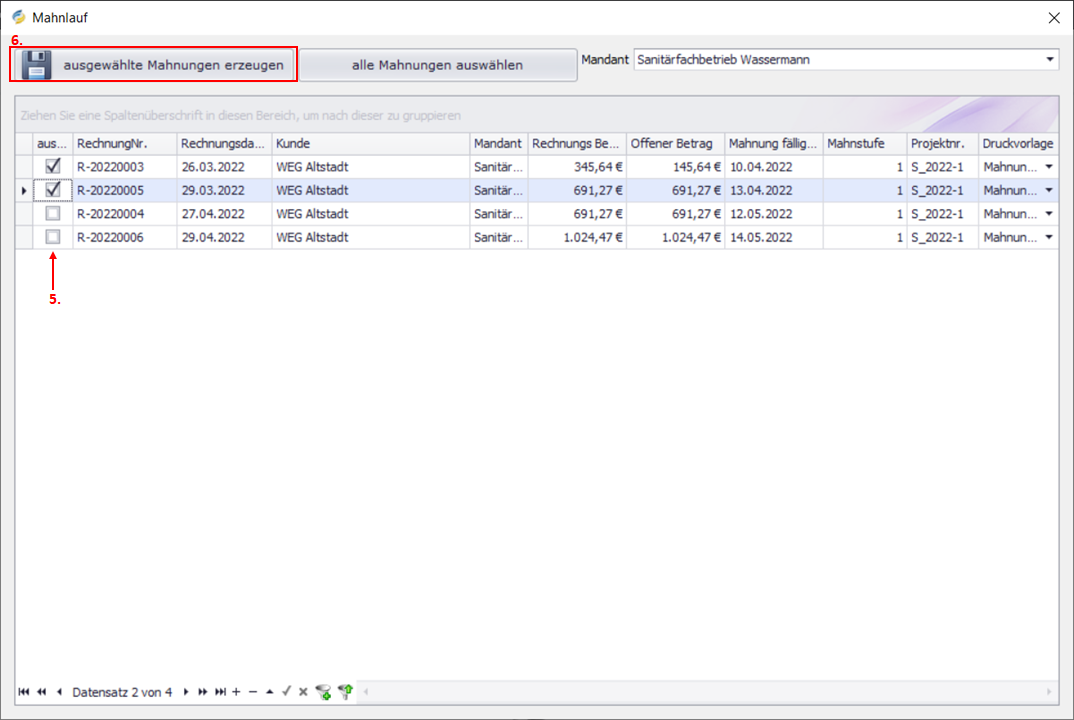Click funnel icon with green arrow
This screenshot has width=1074, height=720.
346,692
